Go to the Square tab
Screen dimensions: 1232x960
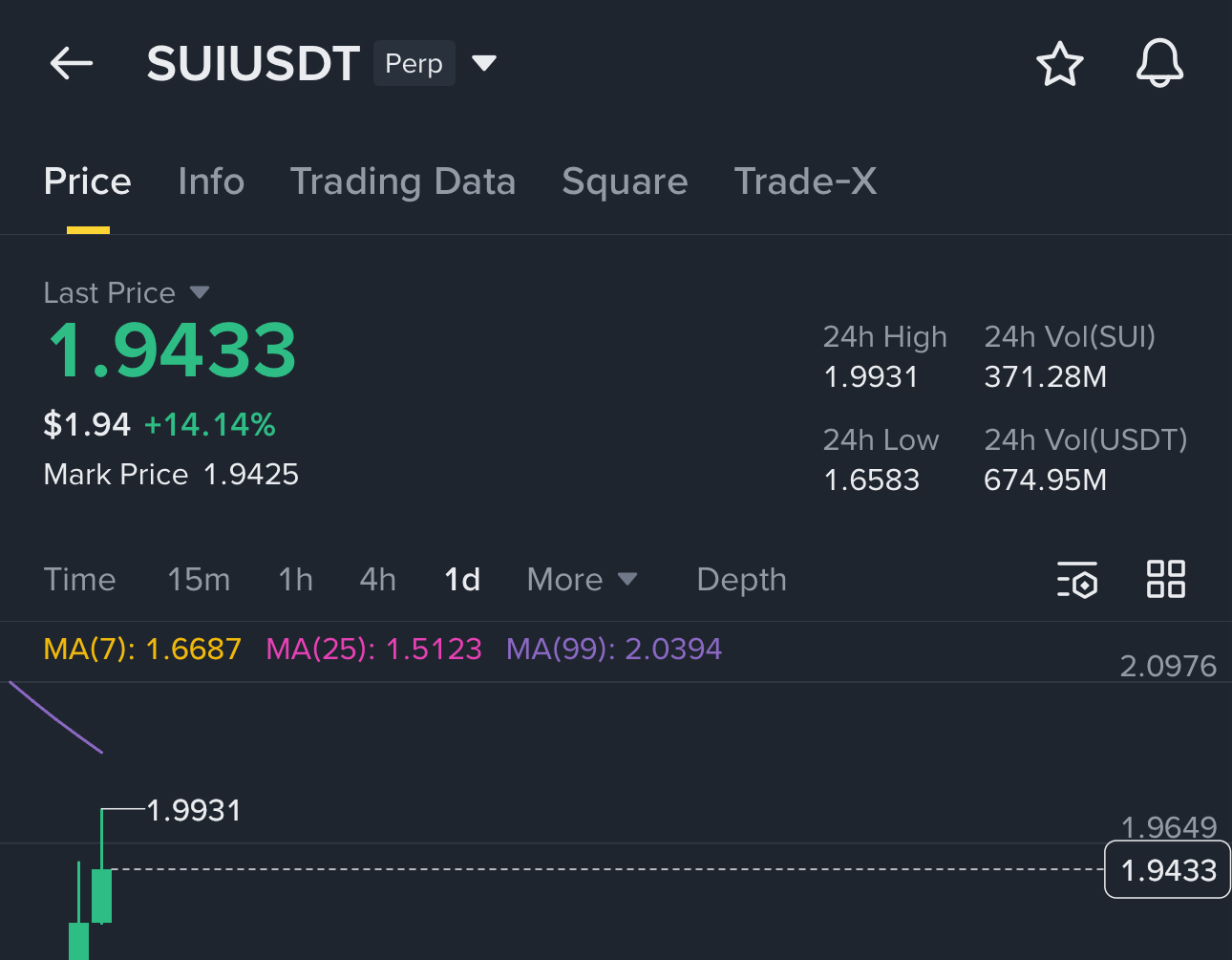pos(625,181)
